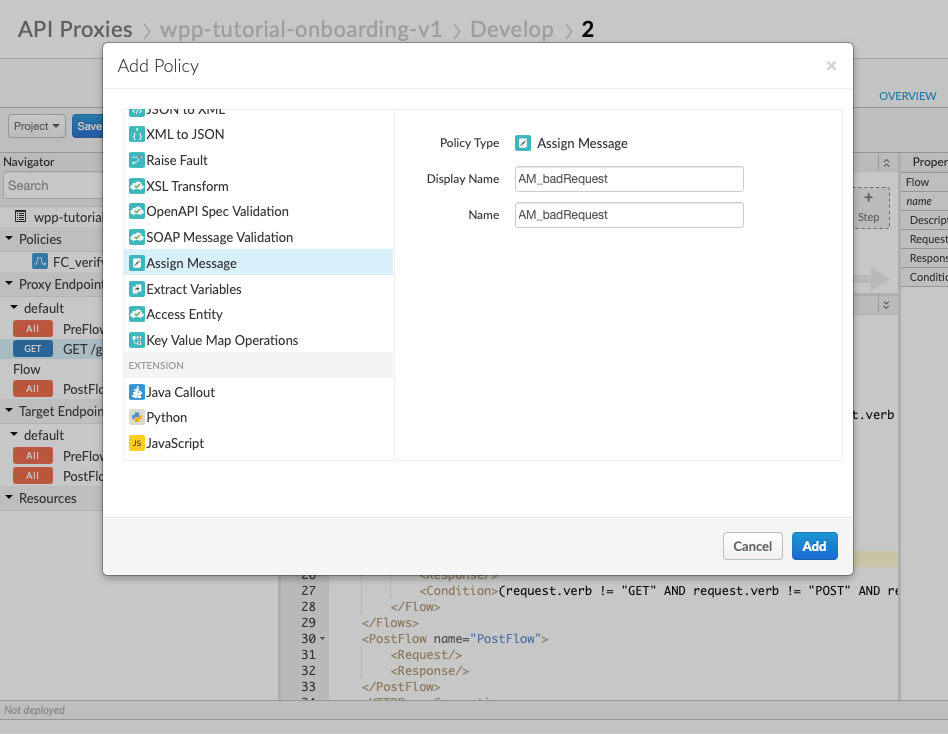
Task: Choose SOAP Message Validation policy
Action: point(219,237)
